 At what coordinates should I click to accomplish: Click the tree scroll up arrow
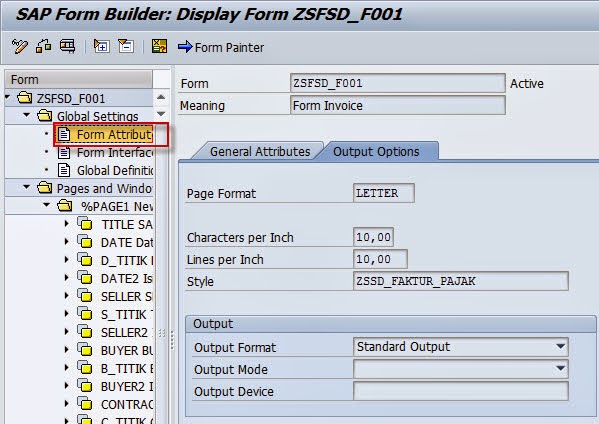pos(161,97)
